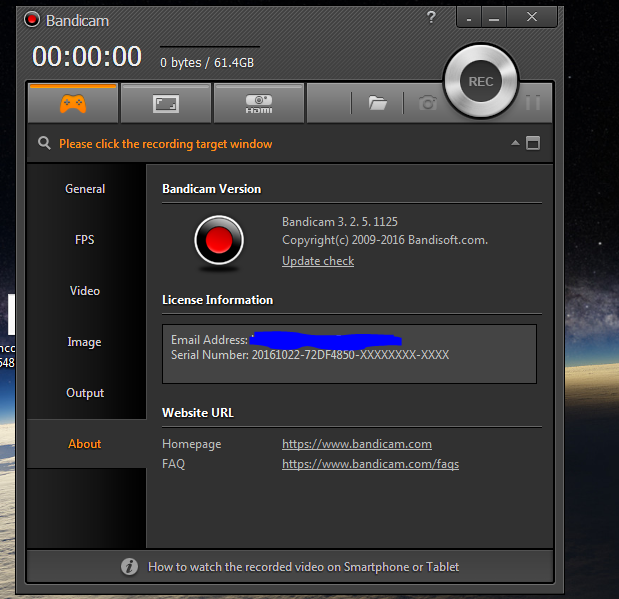Click the 00:00:00 recording timer
This screenshot has width=619, height=599.
tap(86, 56)
